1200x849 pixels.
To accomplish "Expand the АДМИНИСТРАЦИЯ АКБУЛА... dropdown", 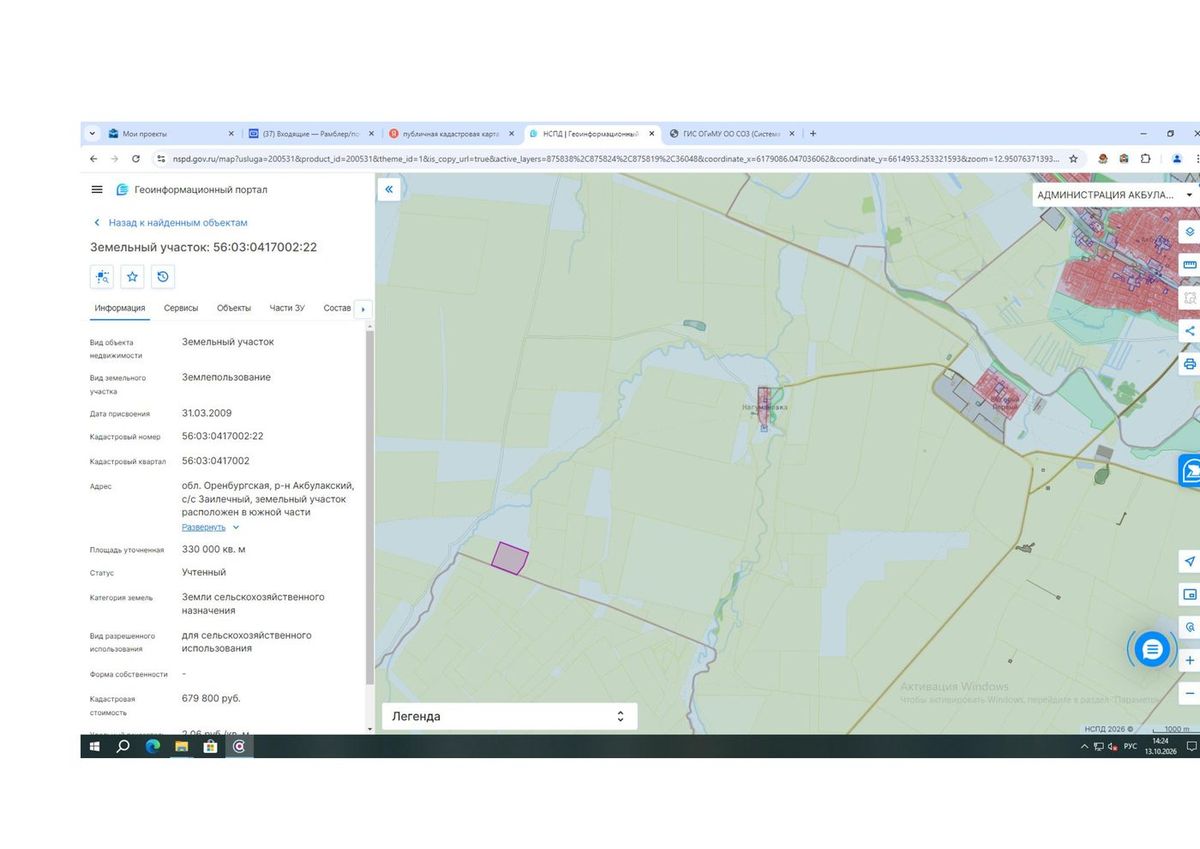I will 1115,195.
